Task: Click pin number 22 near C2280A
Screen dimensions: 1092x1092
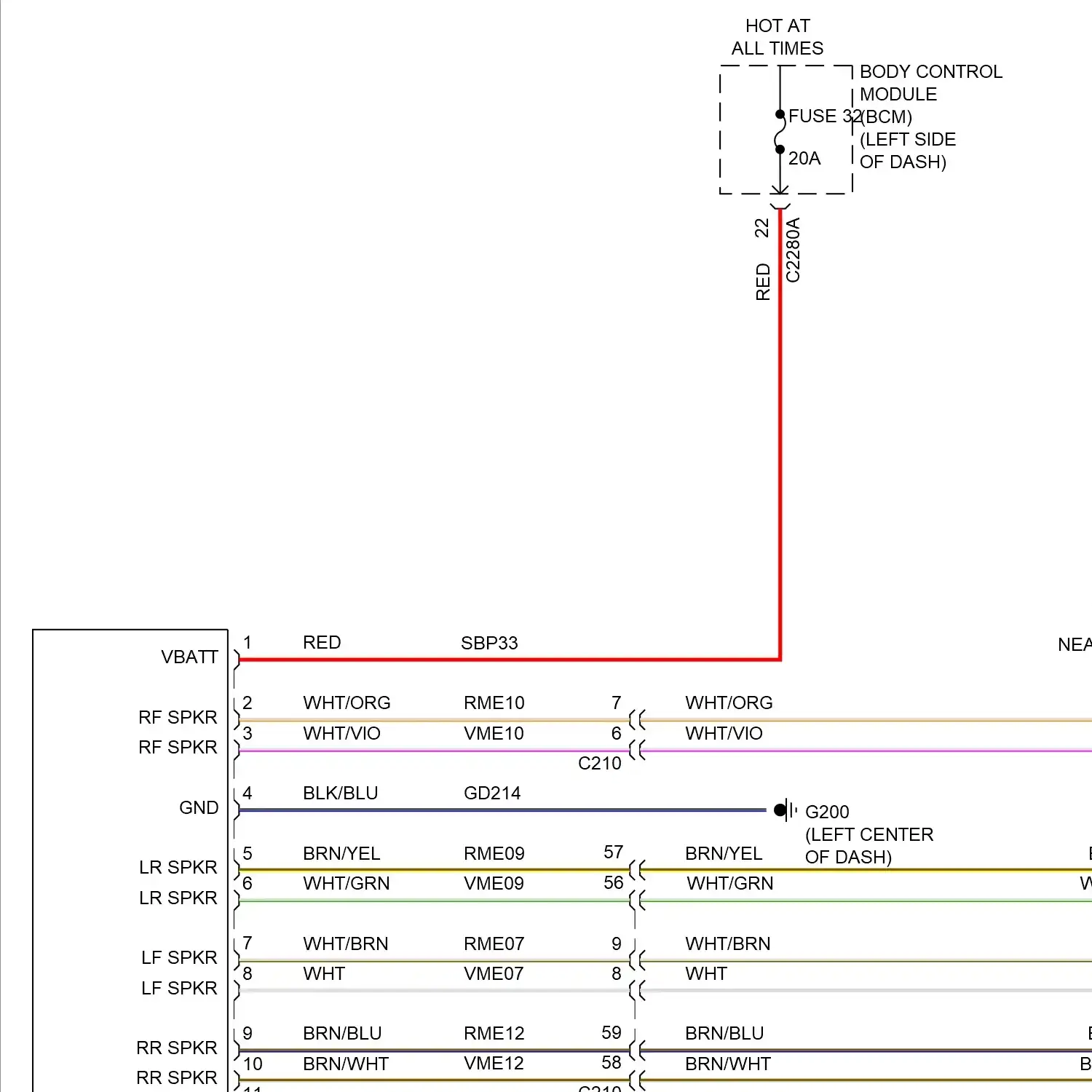Action: pyautogui.click(x=762, y=228)
